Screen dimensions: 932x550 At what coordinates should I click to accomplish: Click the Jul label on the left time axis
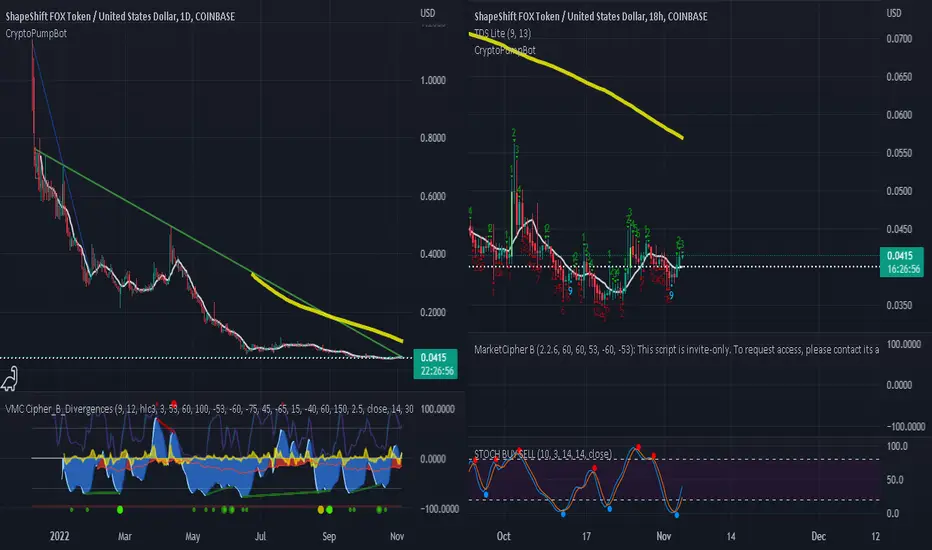pos(260,536)
